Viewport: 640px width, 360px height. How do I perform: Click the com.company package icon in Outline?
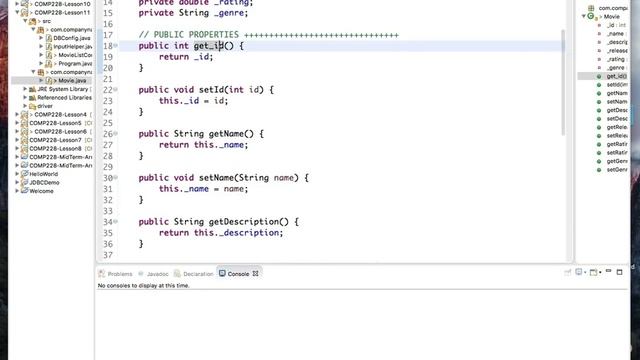tap(591, 8)
